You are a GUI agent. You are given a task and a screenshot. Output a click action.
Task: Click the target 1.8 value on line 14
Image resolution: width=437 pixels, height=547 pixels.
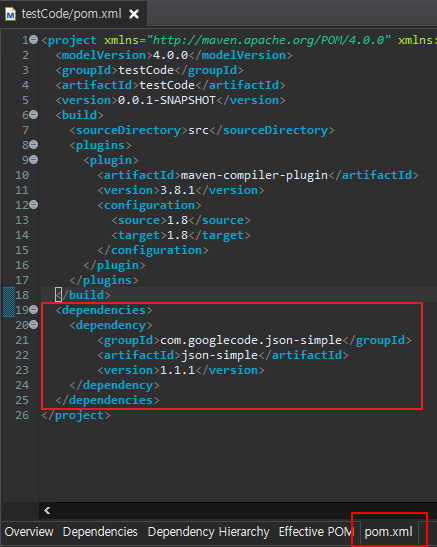point(178,235)
